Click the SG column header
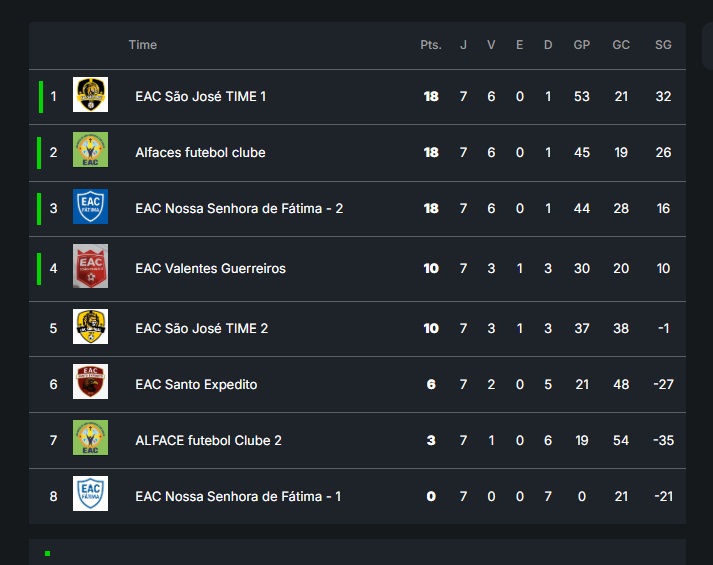The image size is (713, 565). (x=663, y=45)
